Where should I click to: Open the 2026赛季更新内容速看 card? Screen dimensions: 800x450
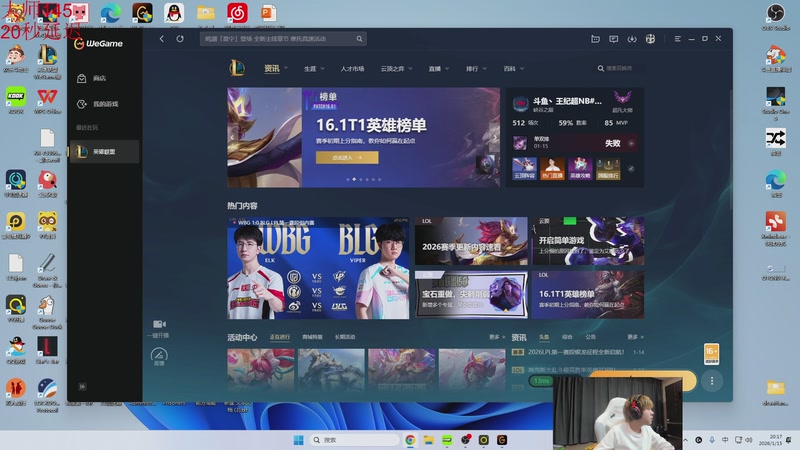471,241
